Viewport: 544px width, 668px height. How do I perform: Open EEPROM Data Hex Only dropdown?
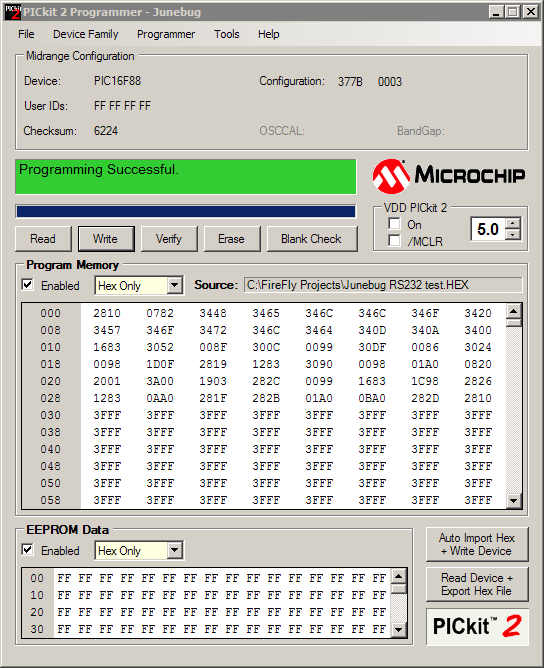175,550
